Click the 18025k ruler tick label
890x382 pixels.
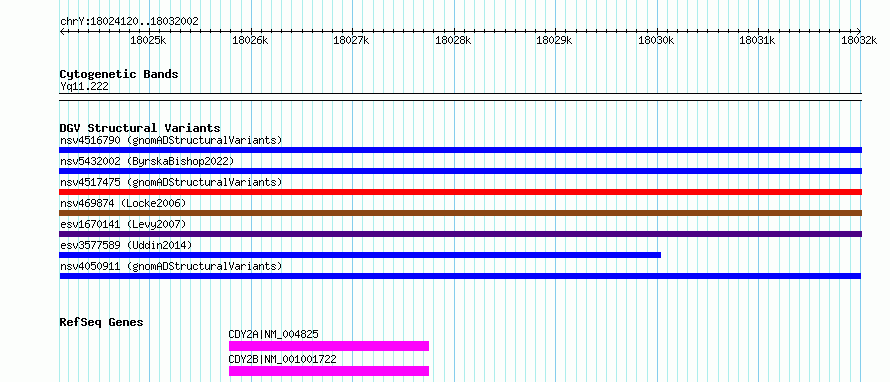pyautogui.click(x=148, y=40)
